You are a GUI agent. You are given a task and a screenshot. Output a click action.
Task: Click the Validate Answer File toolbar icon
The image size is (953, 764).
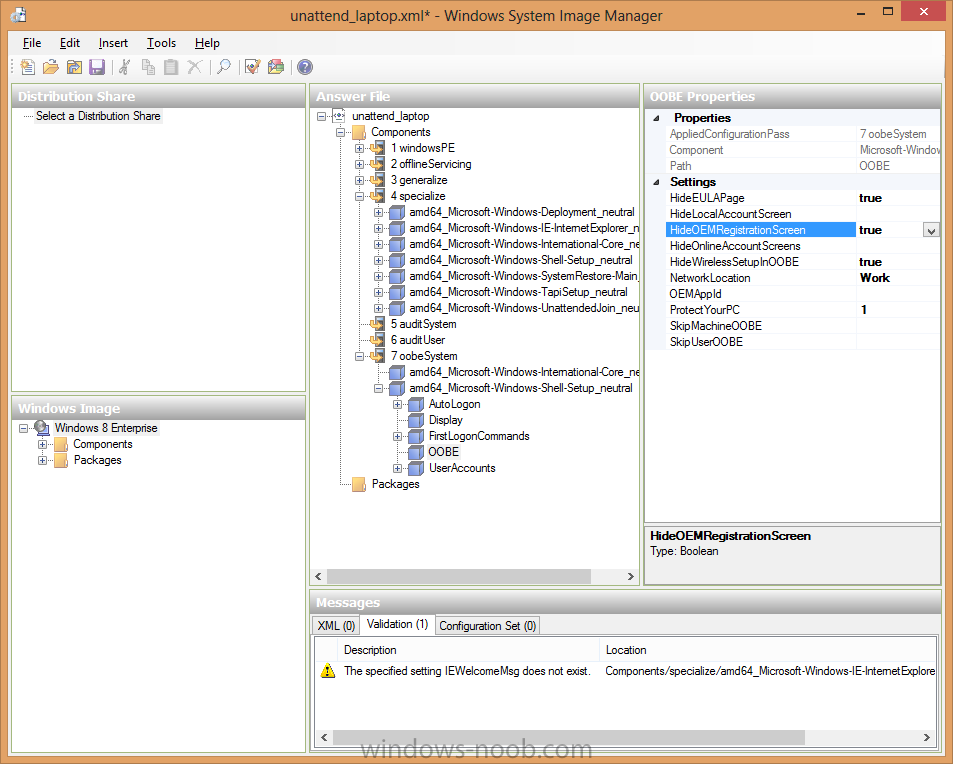tap(252, 67)
